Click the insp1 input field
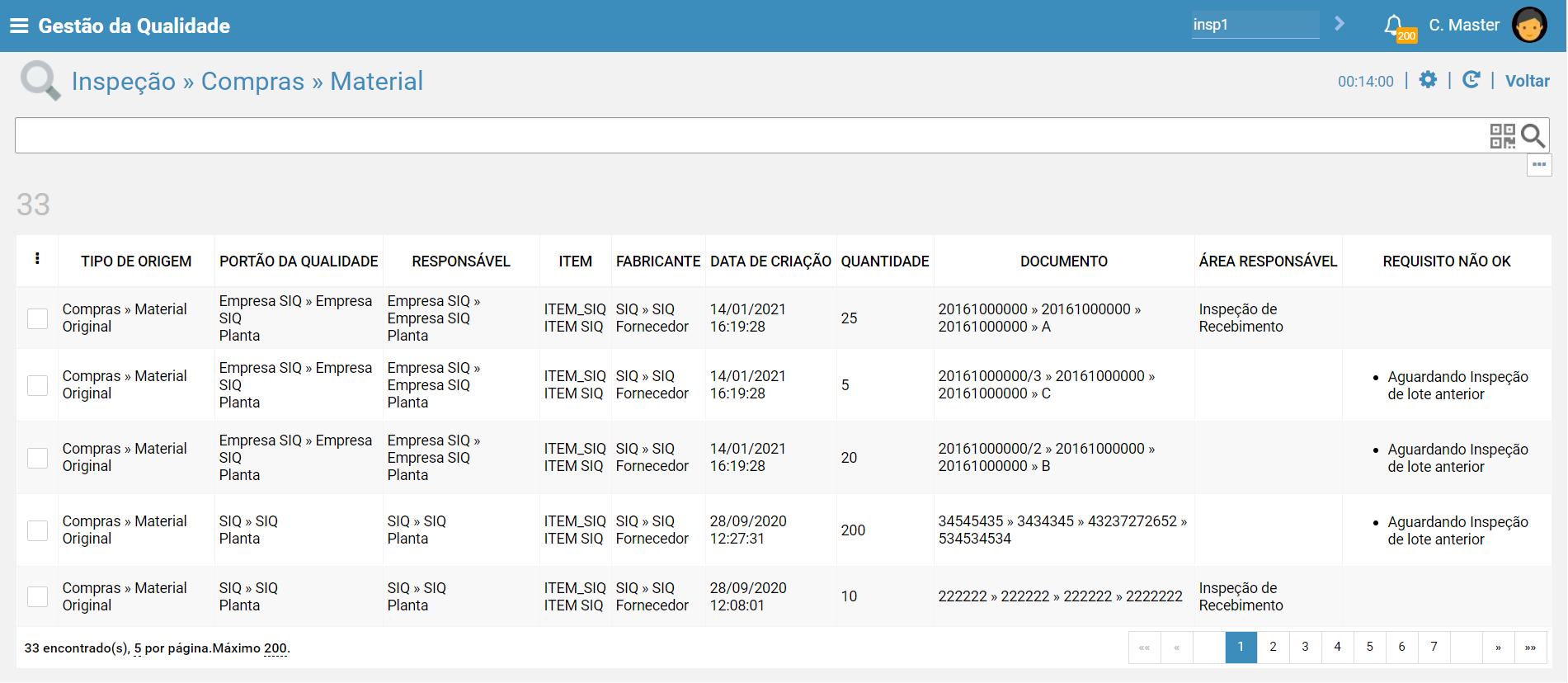Screen dimensions: 1568x683 1255,25
